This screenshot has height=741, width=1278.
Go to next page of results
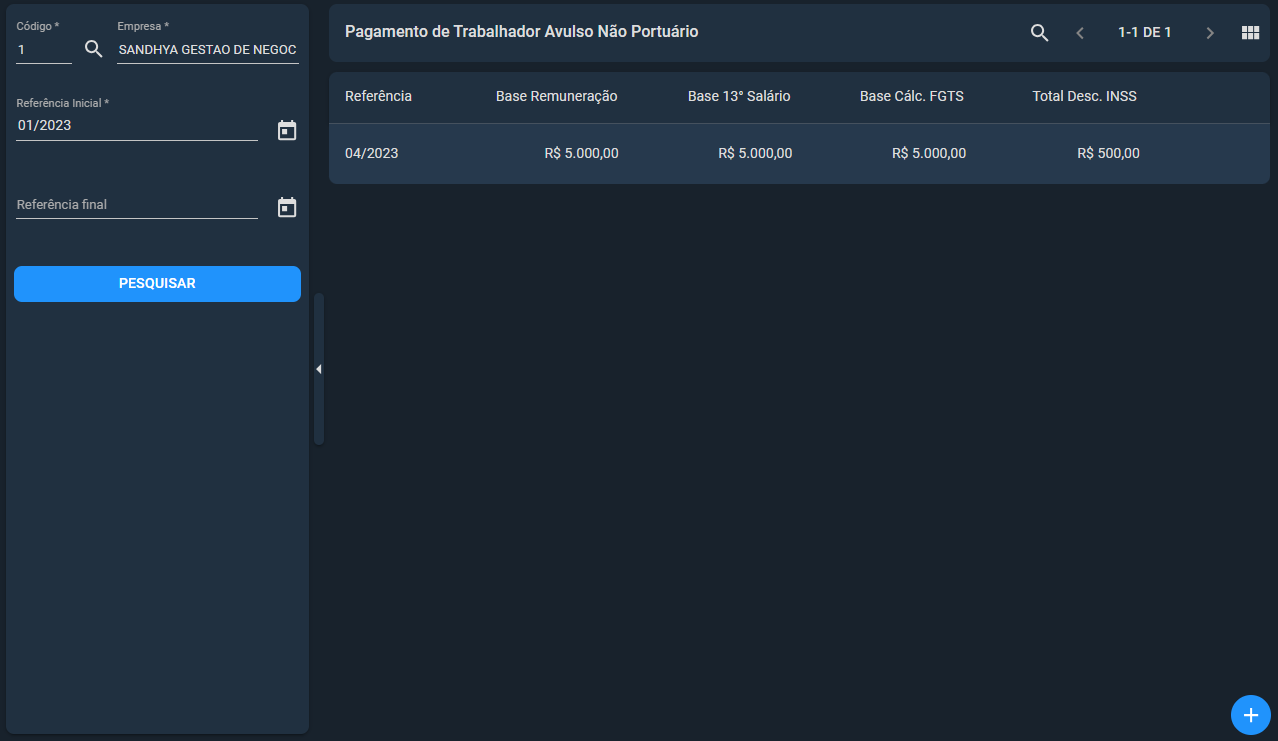[1210, 33]
